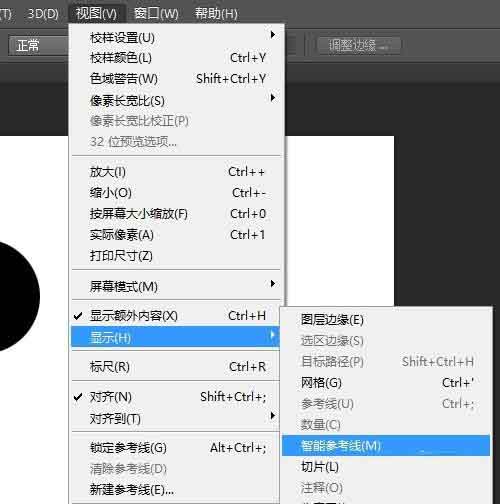Toggle highlighted 智能参考线(M)
The width and height of the screenshot is (500, 504).
(386, 445)
